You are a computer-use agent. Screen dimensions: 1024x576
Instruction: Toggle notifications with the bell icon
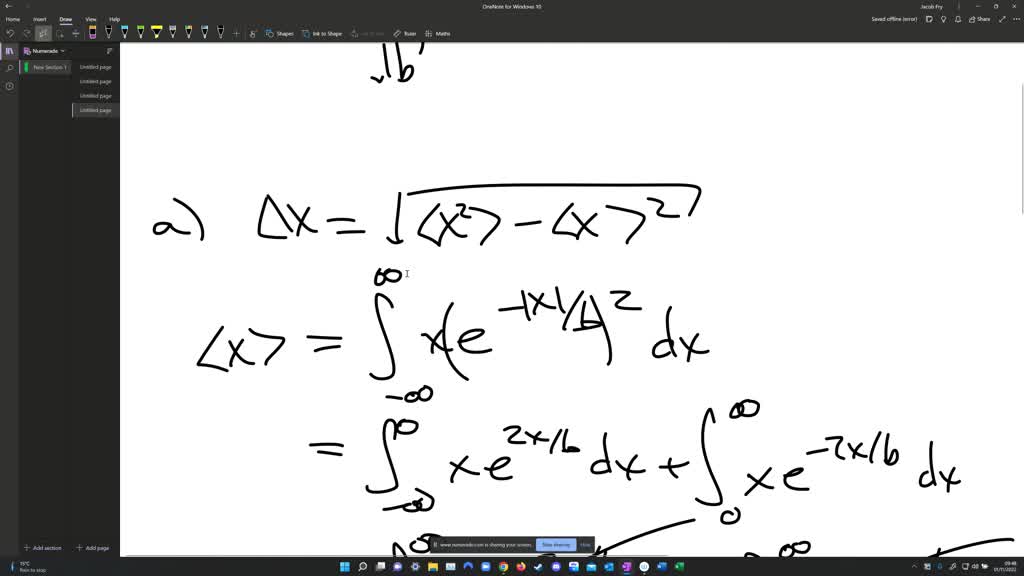(957, 19)
